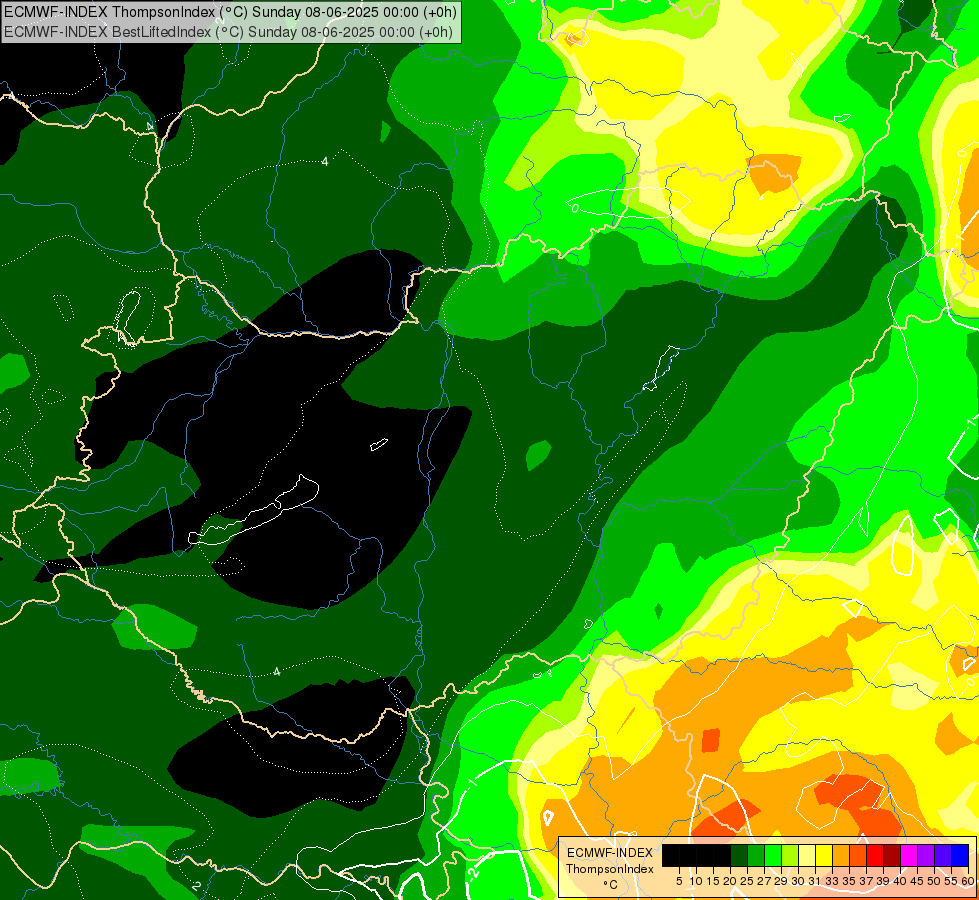This screenshot has width=979, height=900.
Task: Pick the purple 45-50 legend swatch
Action: 926,855
